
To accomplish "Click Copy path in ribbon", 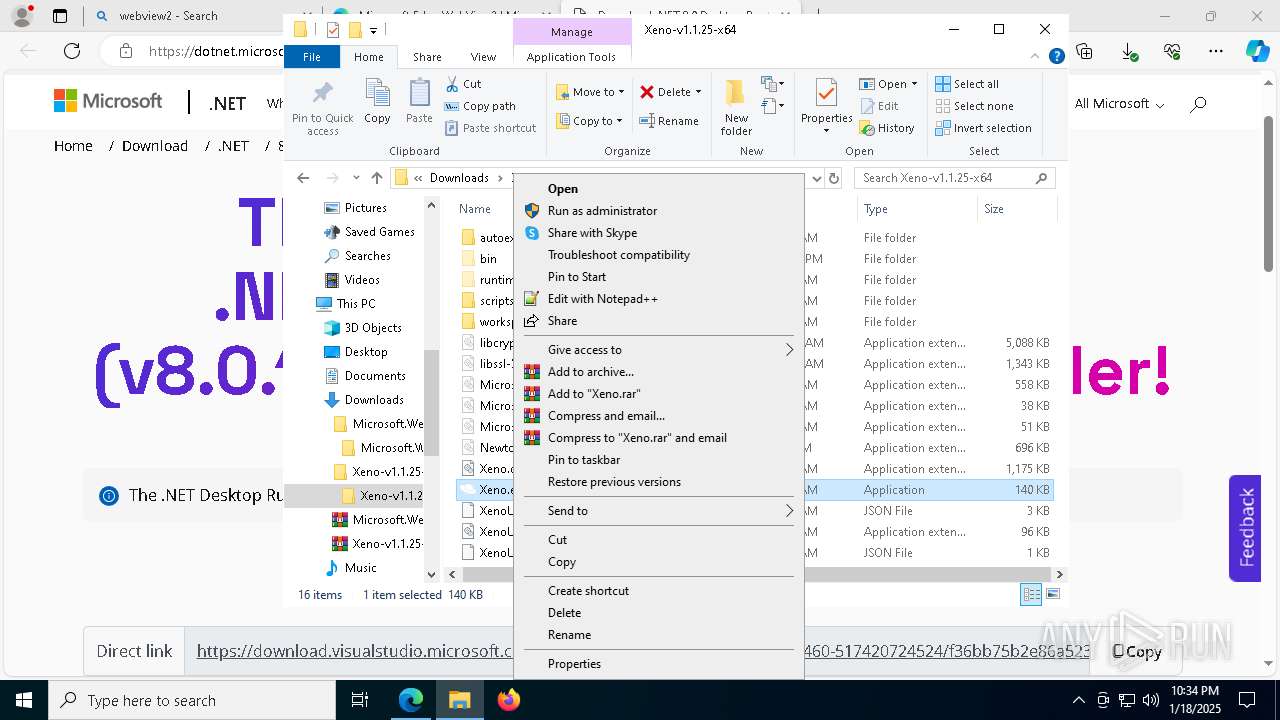I will [x=480, y=106].
